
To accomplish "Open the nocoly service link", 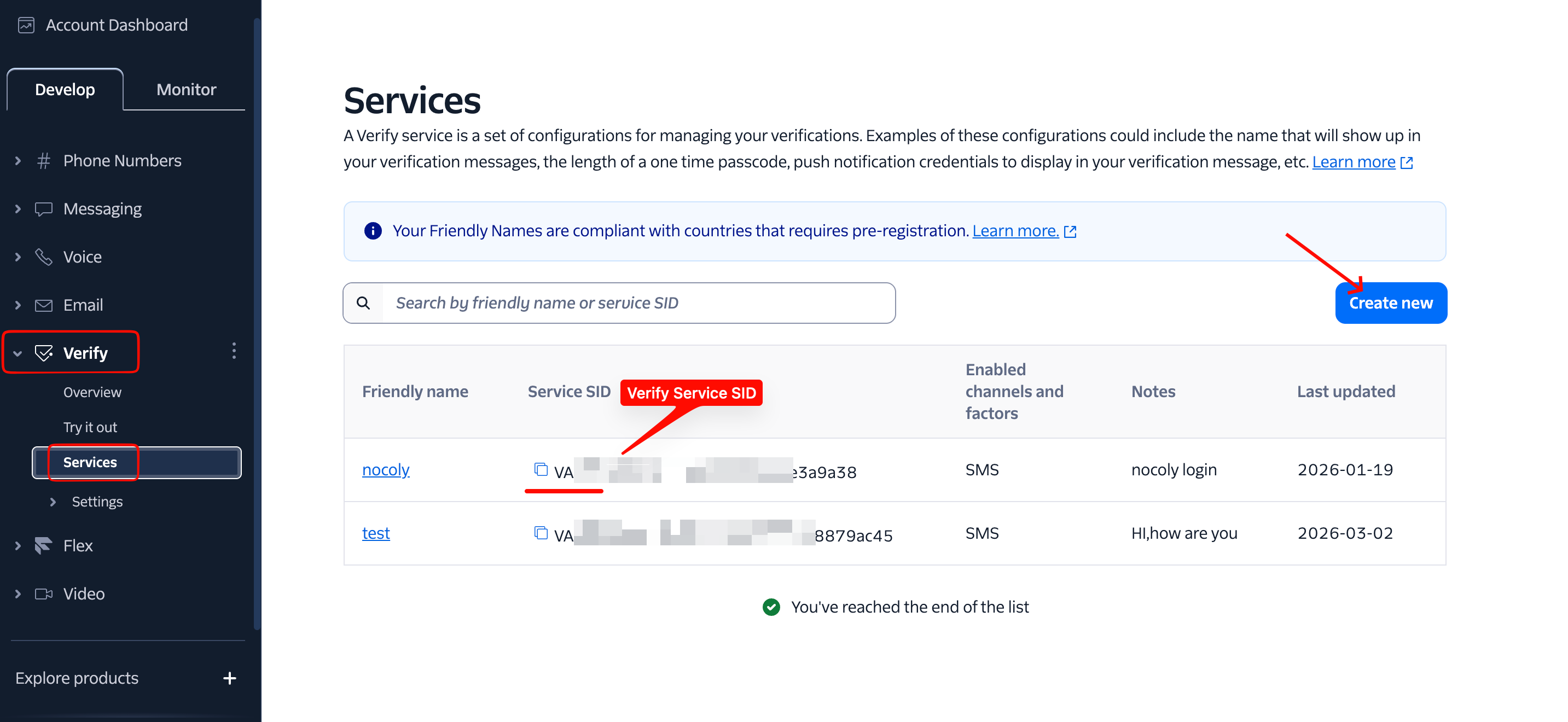I will [385, 469].
